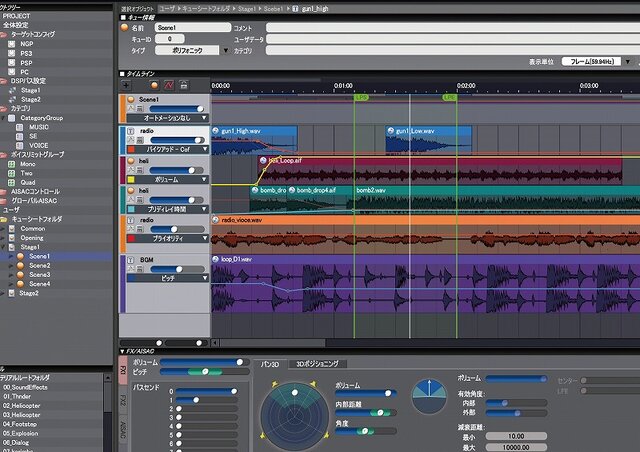This screenshot has height=452, width=640.
Task: Open the polyphonic type dropdown
Action: point(226,50)
